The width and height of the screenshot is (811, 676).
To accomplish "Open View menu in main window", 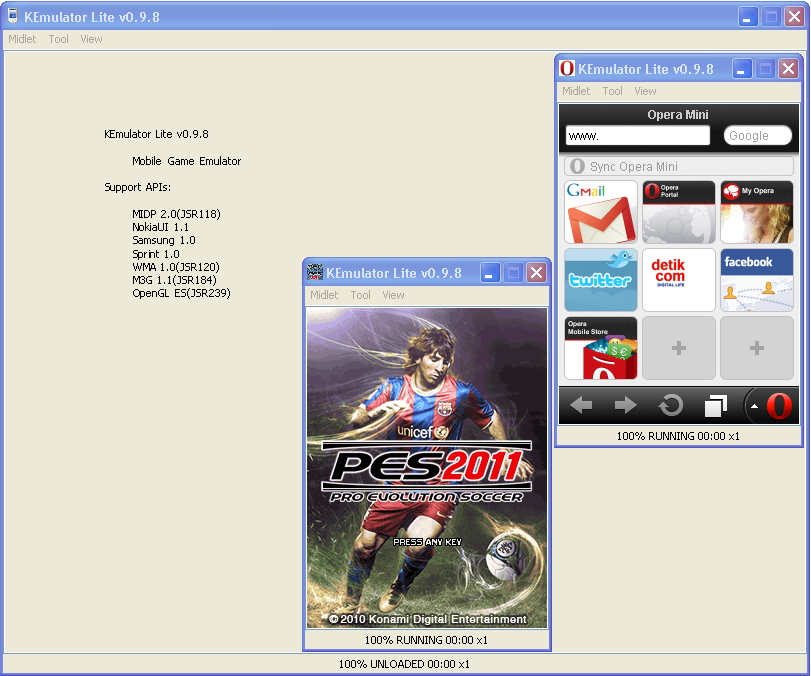I will tap(91, 39).
